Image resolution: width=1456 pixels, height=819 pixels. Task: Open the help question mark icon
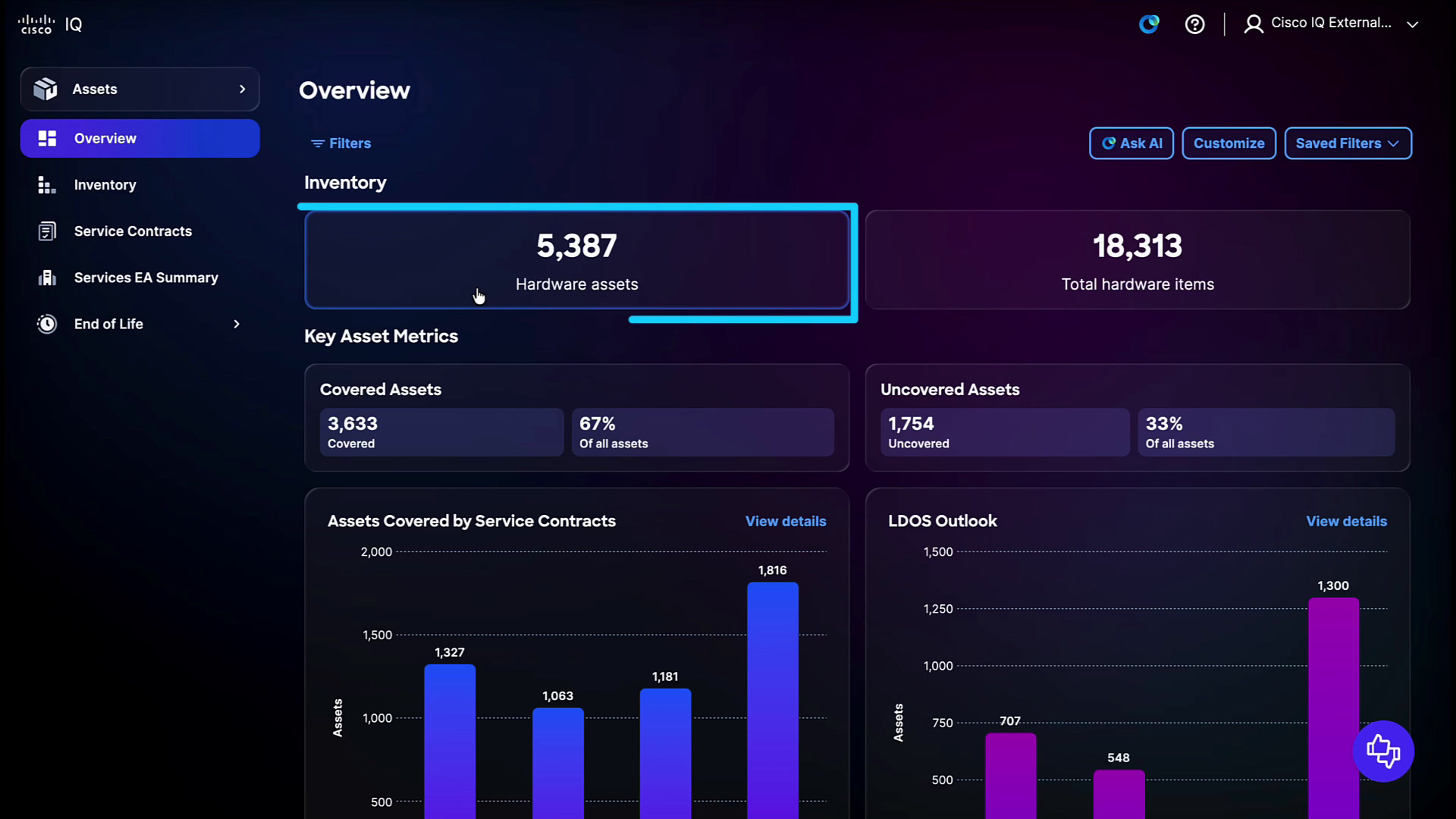(x=1194, y=24)
